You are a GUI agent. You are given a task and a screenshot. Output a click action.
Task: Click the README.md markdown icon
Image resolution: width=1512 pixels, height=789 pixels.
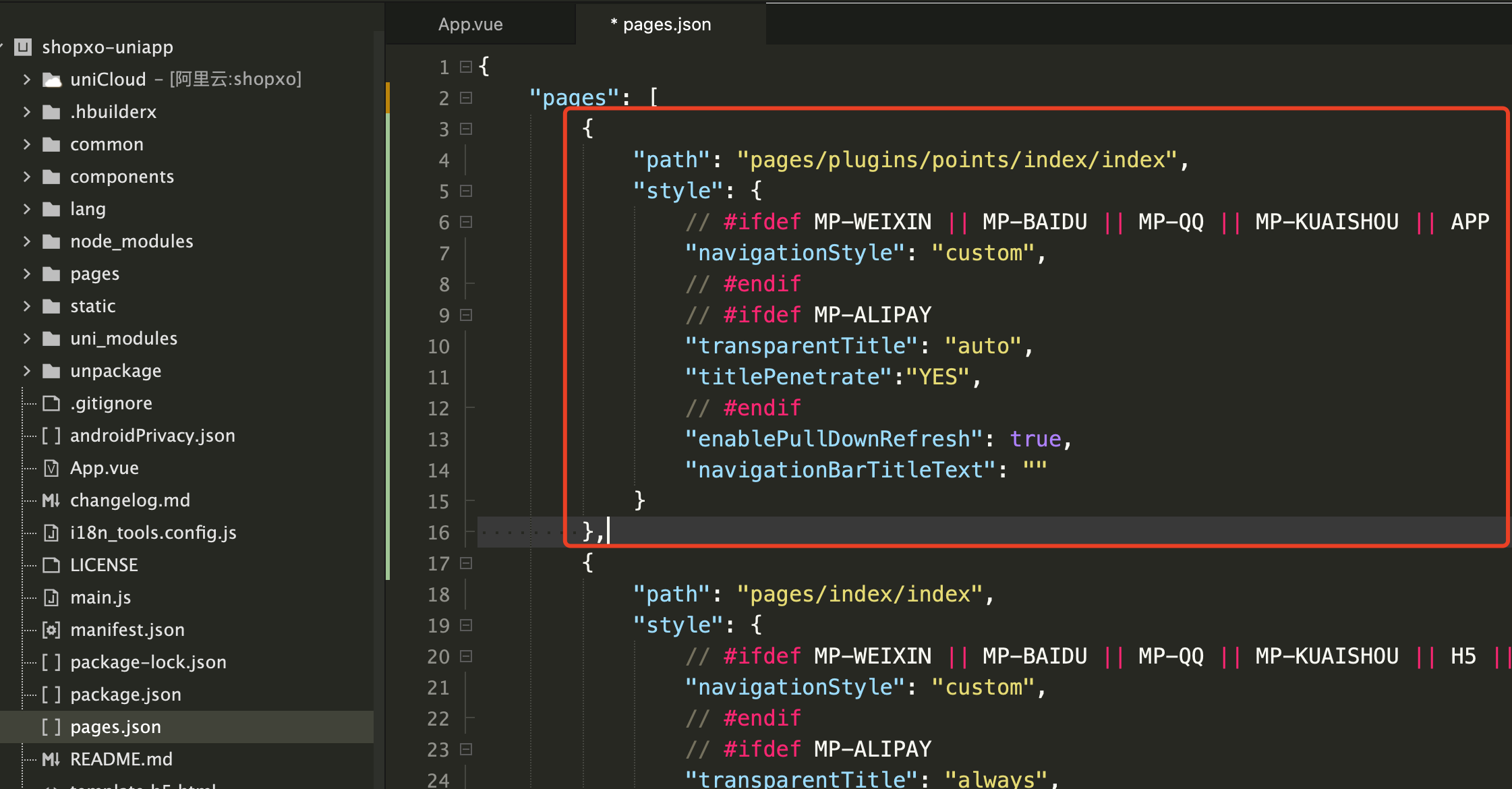tap(51, 759)
